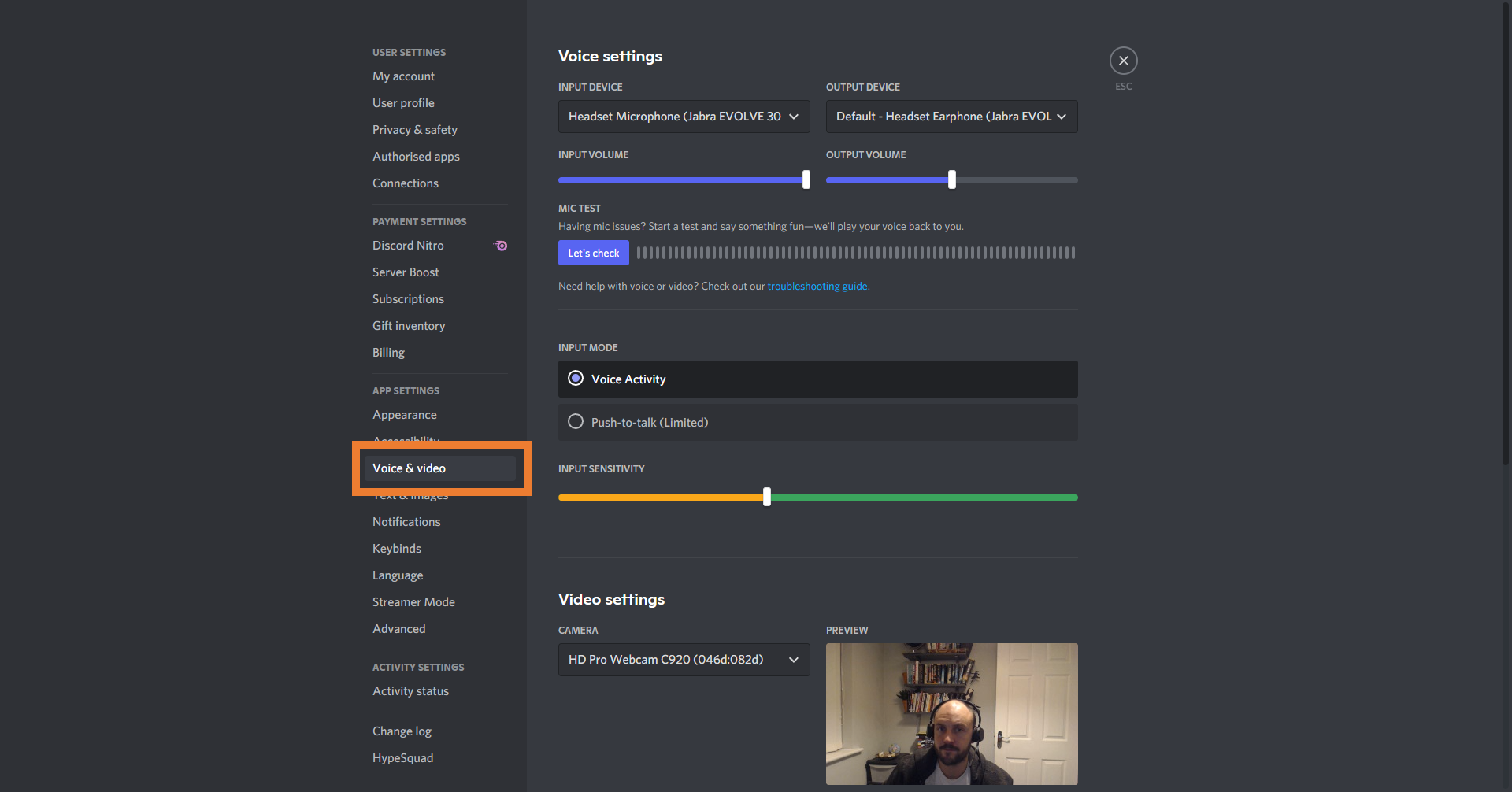1512x792 pixels.
Task: Open the troubleshooting guide link
Action: point(817,287)
